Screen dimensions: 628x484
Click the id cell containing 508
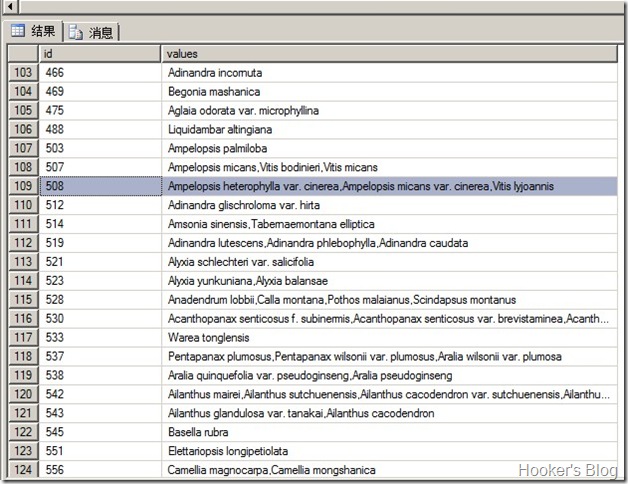pos(99,186)
